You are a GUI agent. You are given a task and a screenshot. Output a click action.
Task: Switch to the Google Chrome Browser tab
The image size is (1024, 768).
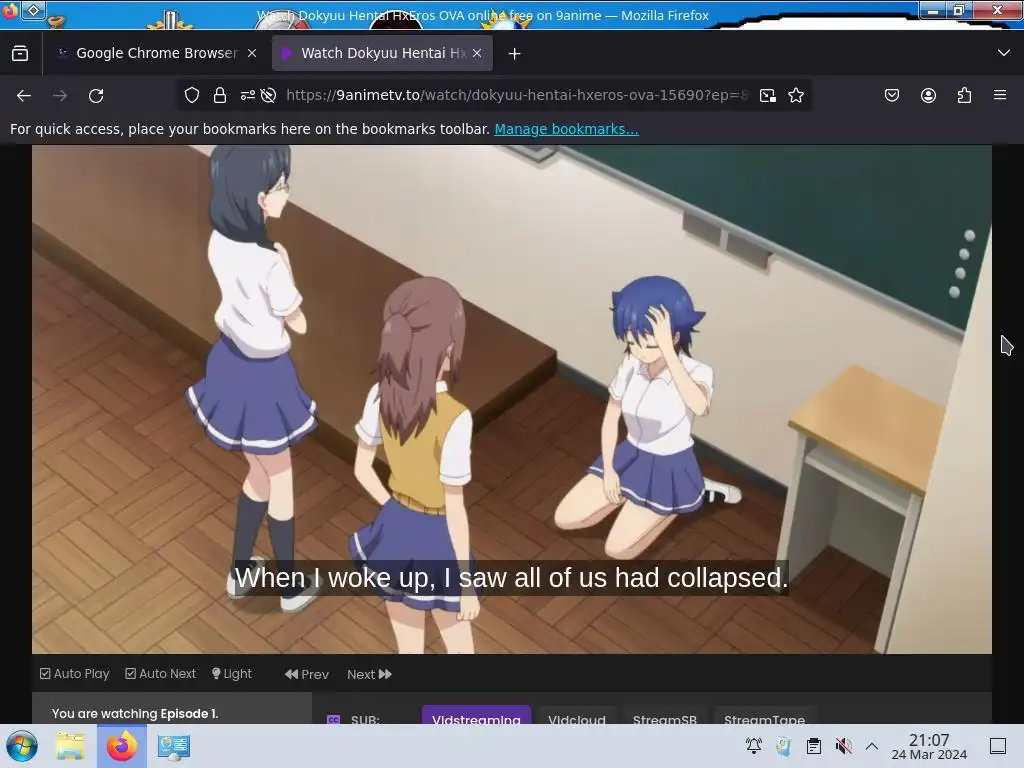click(157, 53)
